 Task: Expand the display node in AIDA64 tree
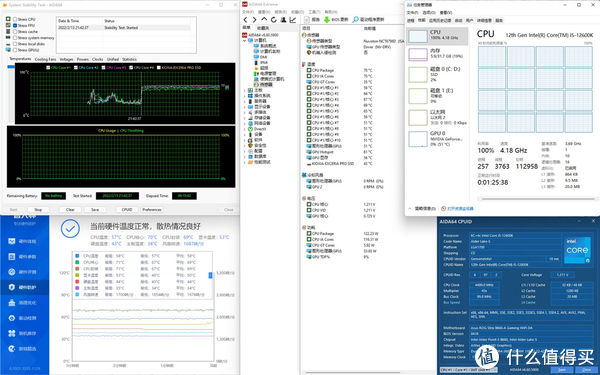(245, 107)
